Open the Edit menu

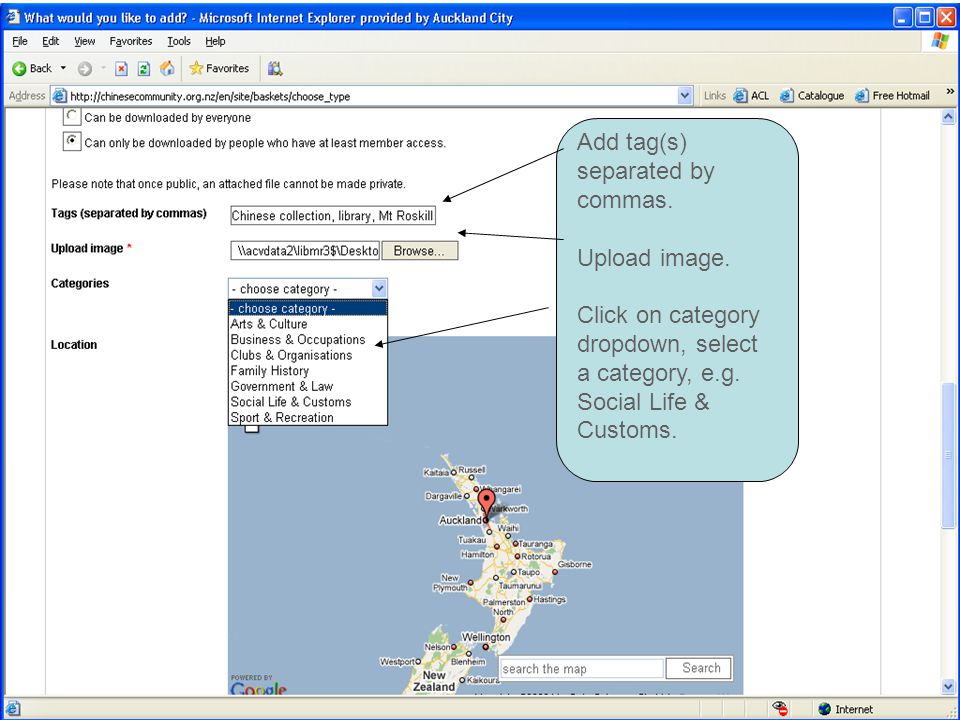click(x=51, y=41)
